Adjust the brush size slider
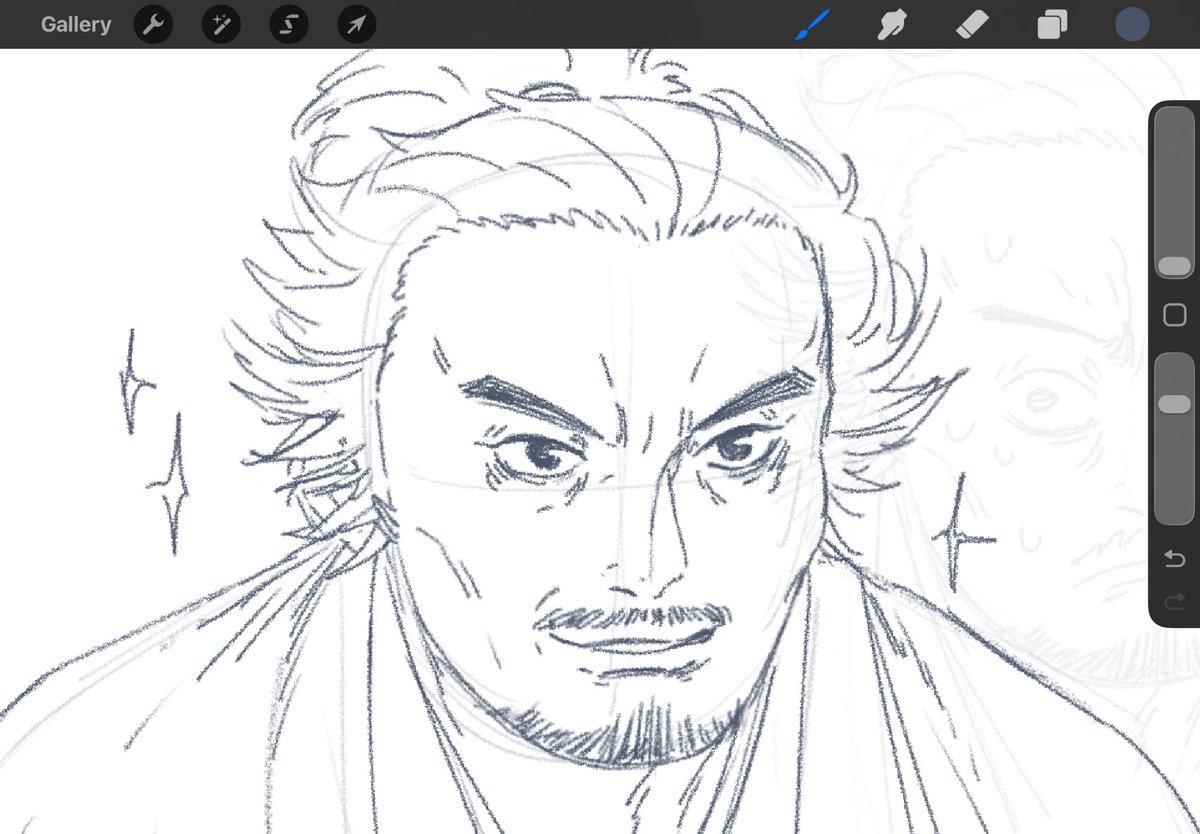1200x834 pixels. pos(1174,192)
